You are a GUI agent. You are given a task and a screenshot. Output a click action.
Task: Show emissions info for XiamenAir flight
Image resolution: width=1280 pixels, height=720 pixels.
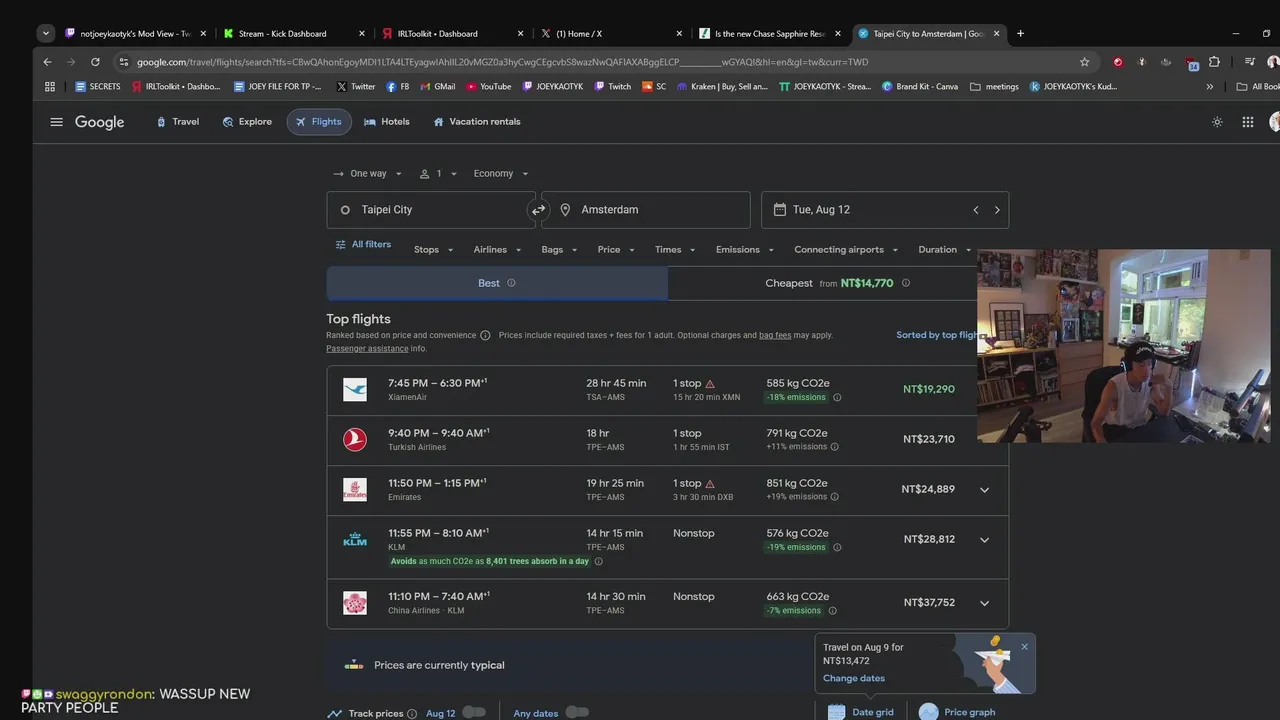(837, 397)
